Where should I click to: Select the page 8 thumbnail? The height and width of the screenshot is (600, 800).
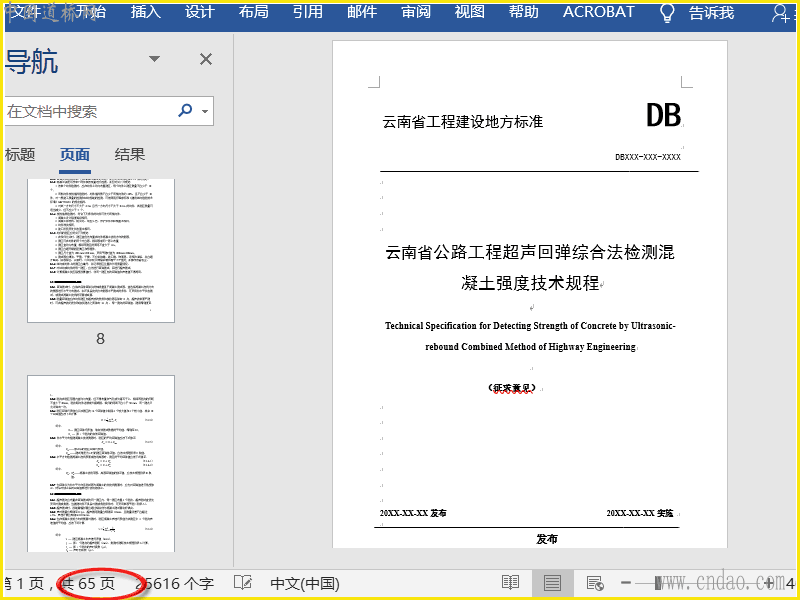101,251
